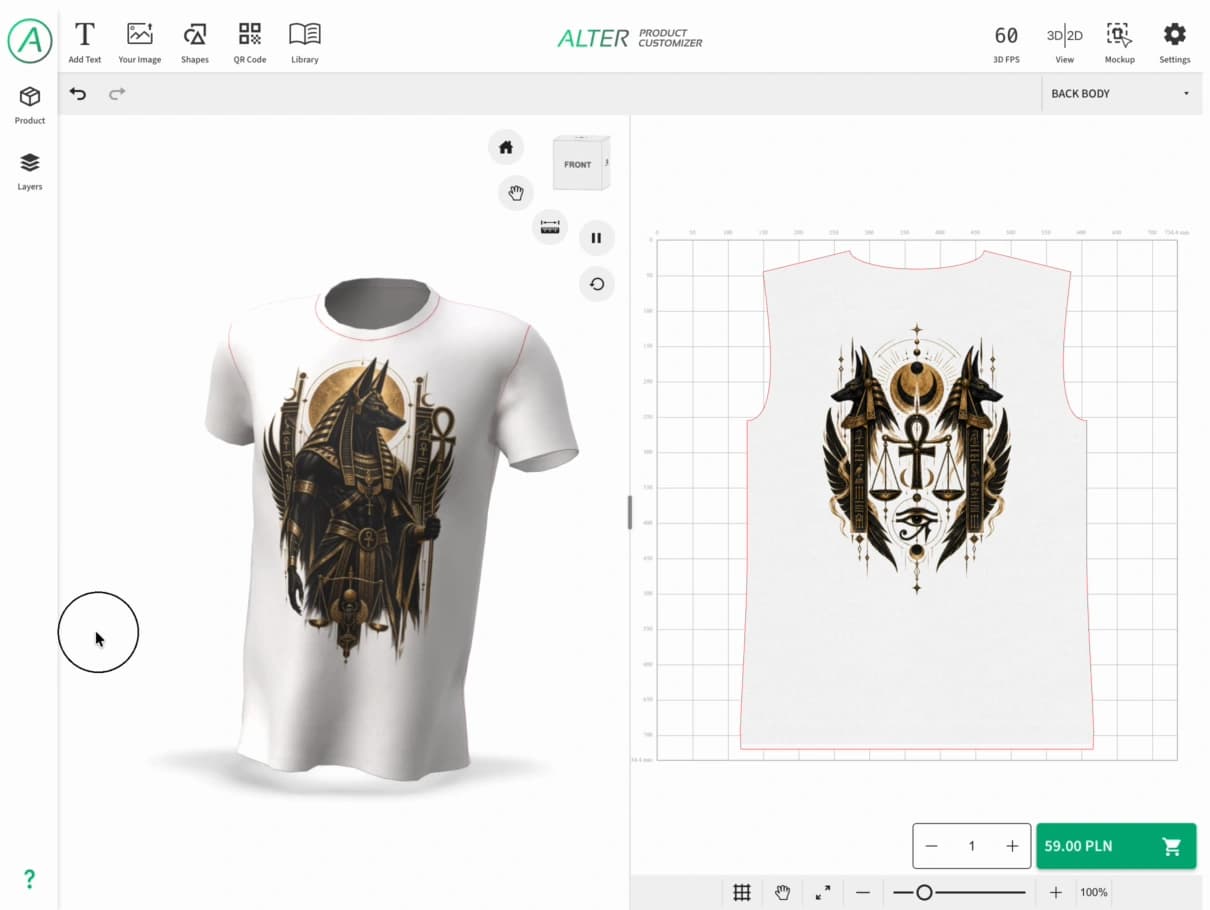Click the FRONT face of view cube
This screenshot has height=910, width=1210.
tap(577, 165)
